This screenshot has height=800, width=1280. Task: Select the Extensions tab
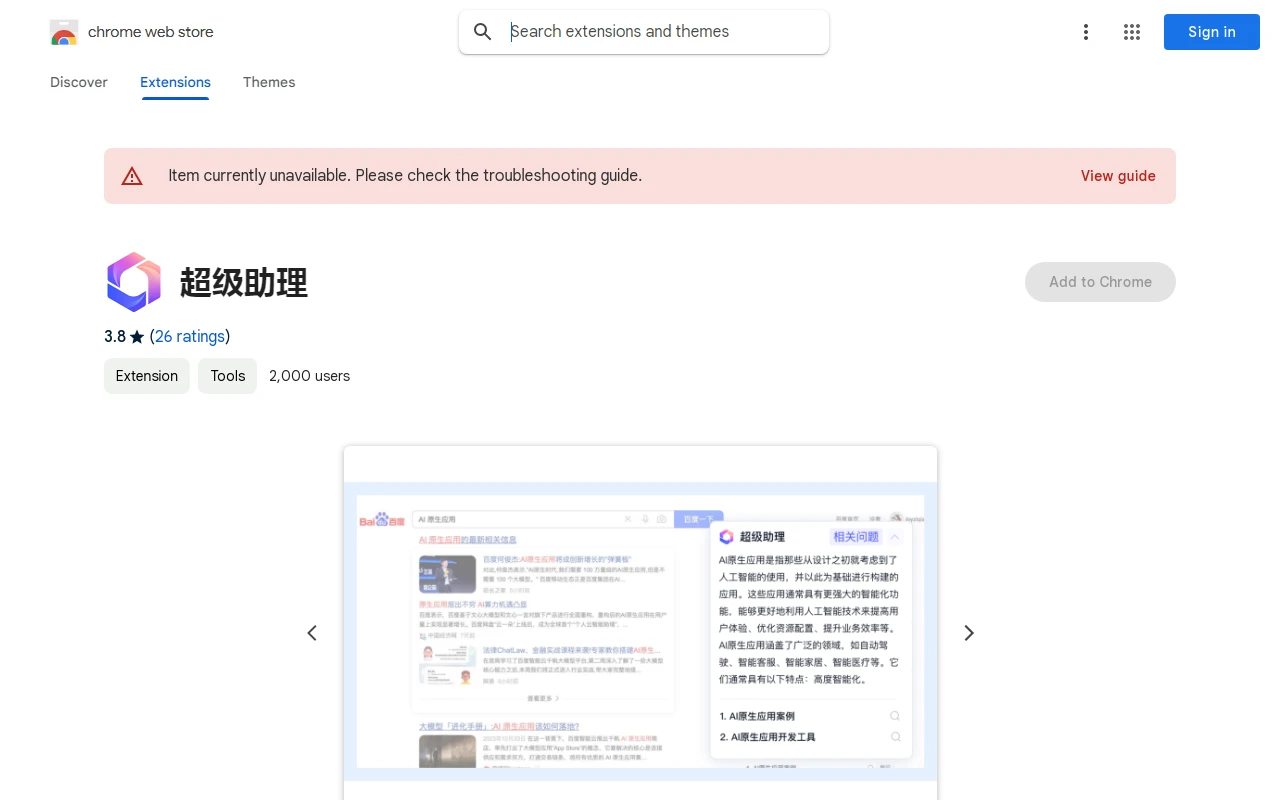(x=175, y=82)
